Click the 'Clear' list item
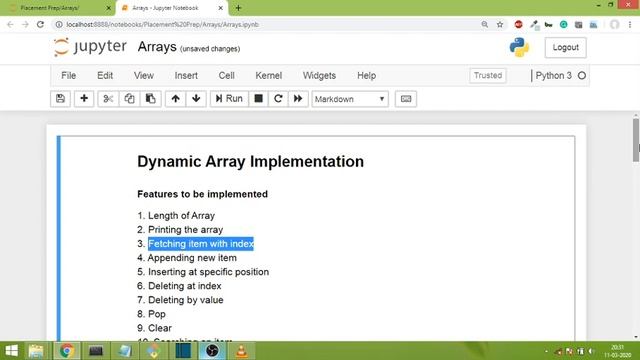 pos(160,328)
